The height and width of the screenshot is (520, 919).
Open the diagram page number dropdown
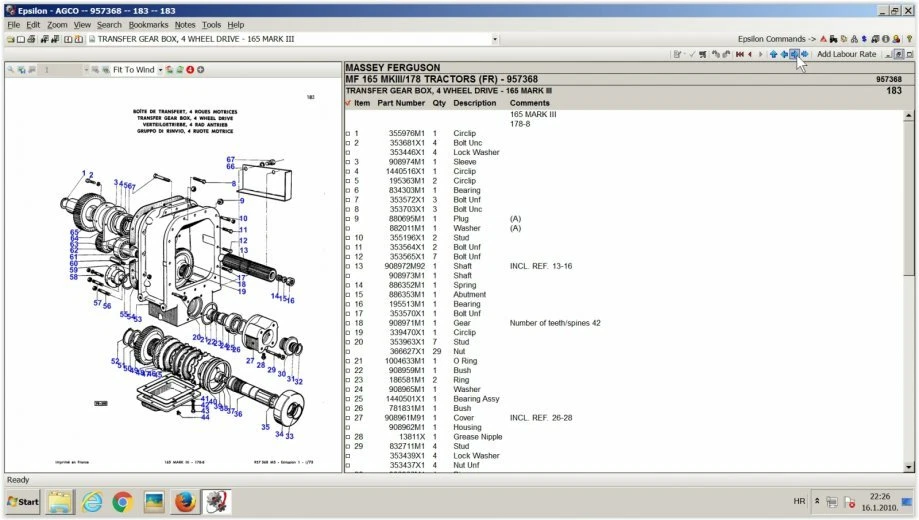pyautogui.click(x=86, y=70)
